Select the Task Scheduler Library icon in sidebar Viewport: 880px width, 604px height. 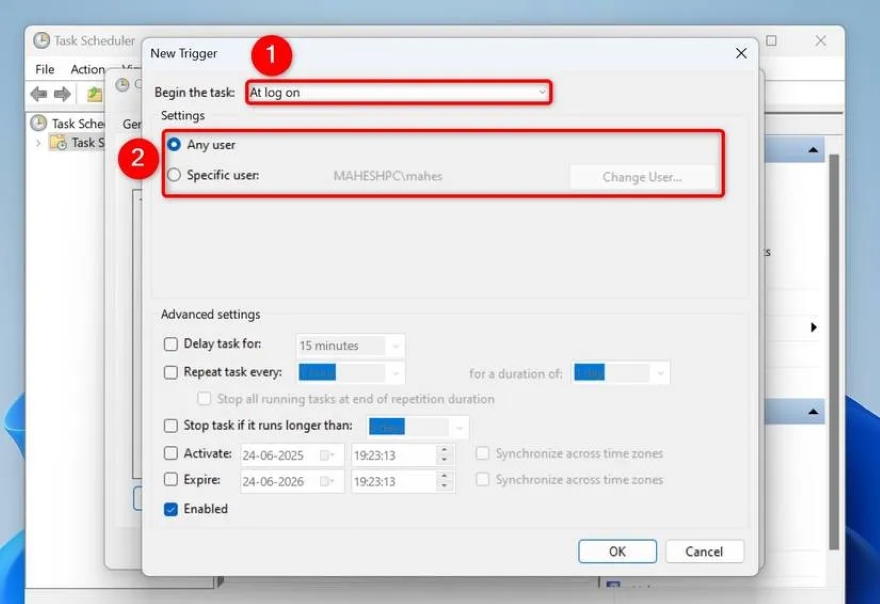click(57, 142)
